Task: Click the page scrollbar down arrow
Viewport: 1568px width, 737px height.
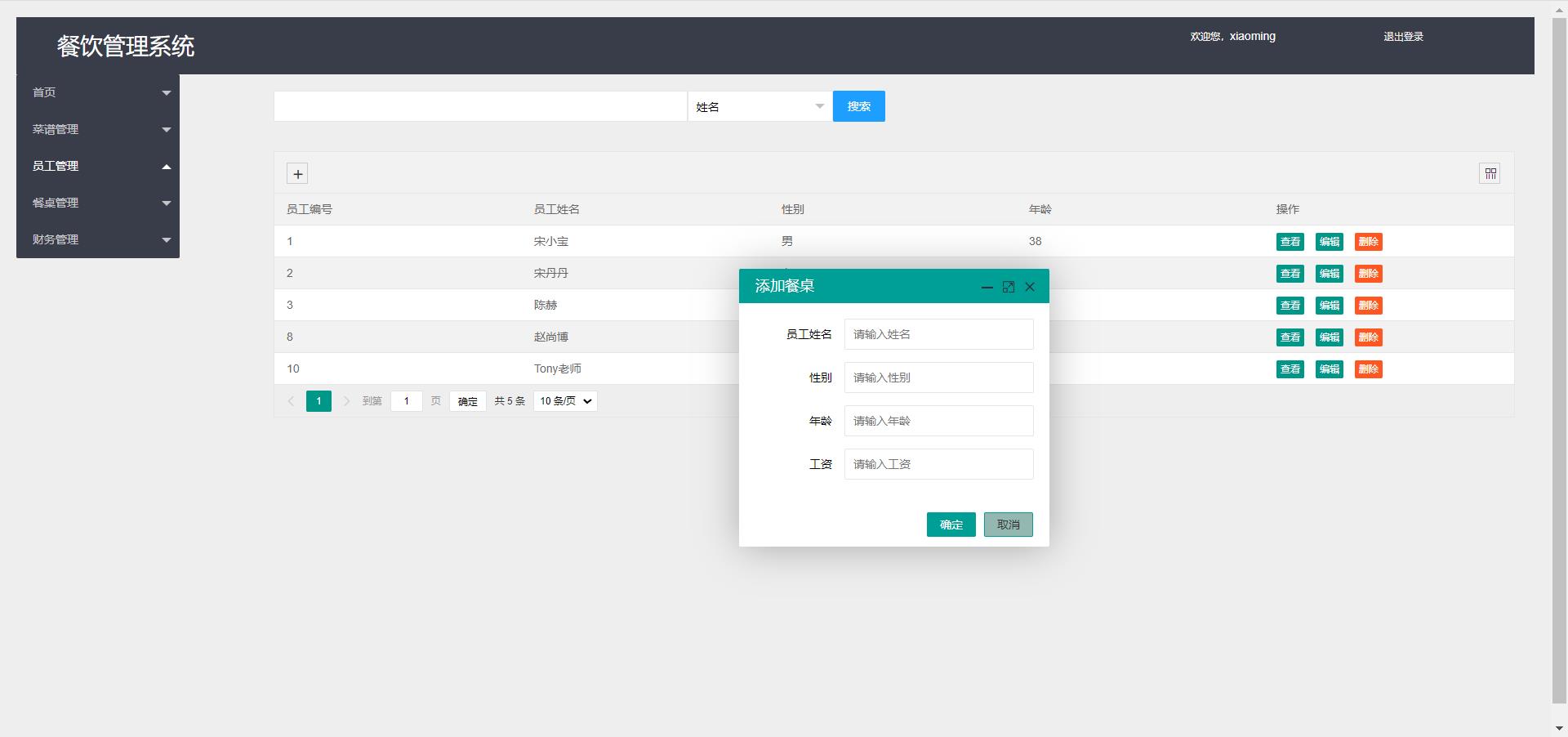Action: [x=1559, y=728]
